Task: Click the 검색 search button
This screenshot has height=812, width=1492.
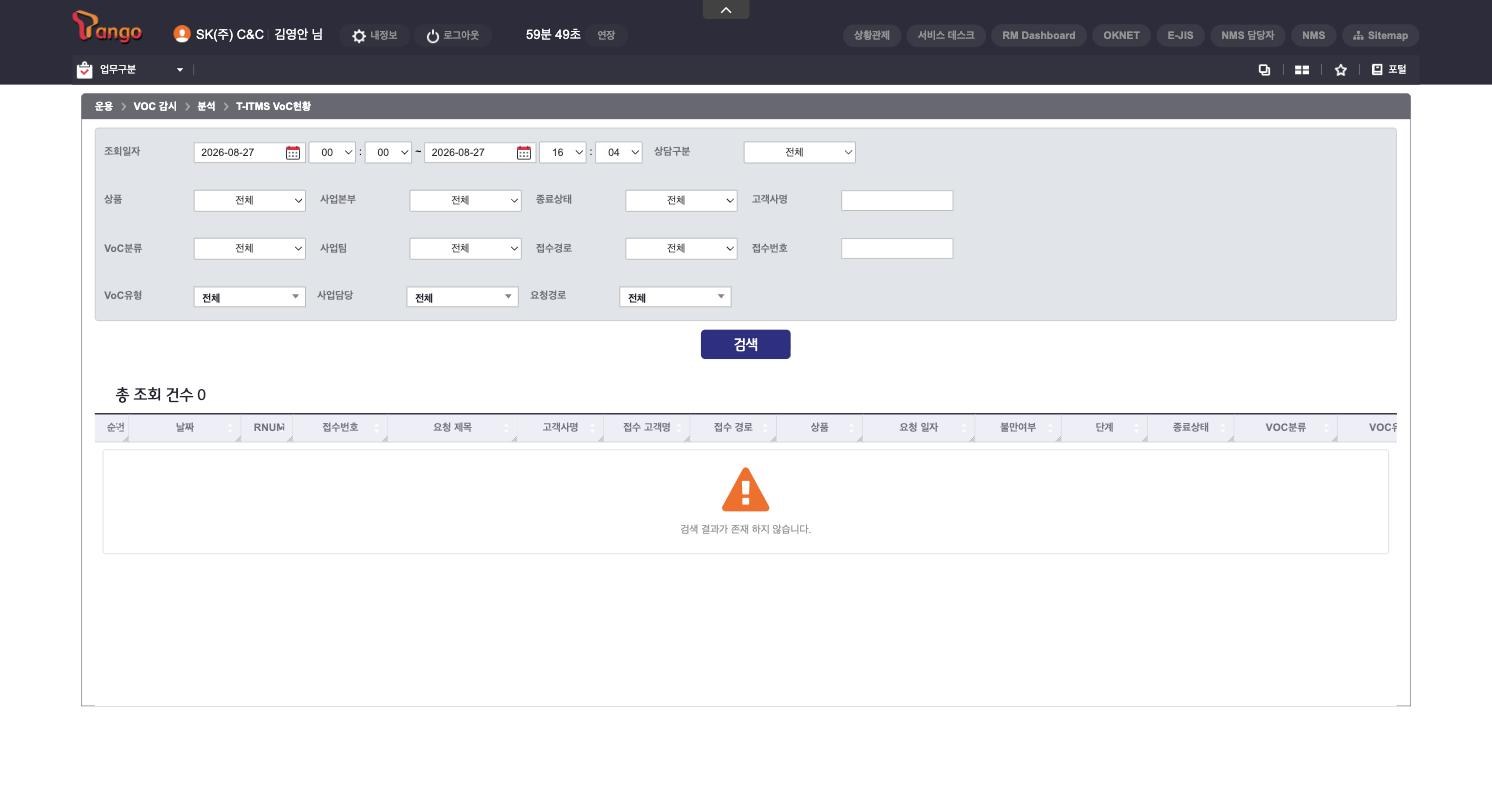Action: (x=746, y=344)
